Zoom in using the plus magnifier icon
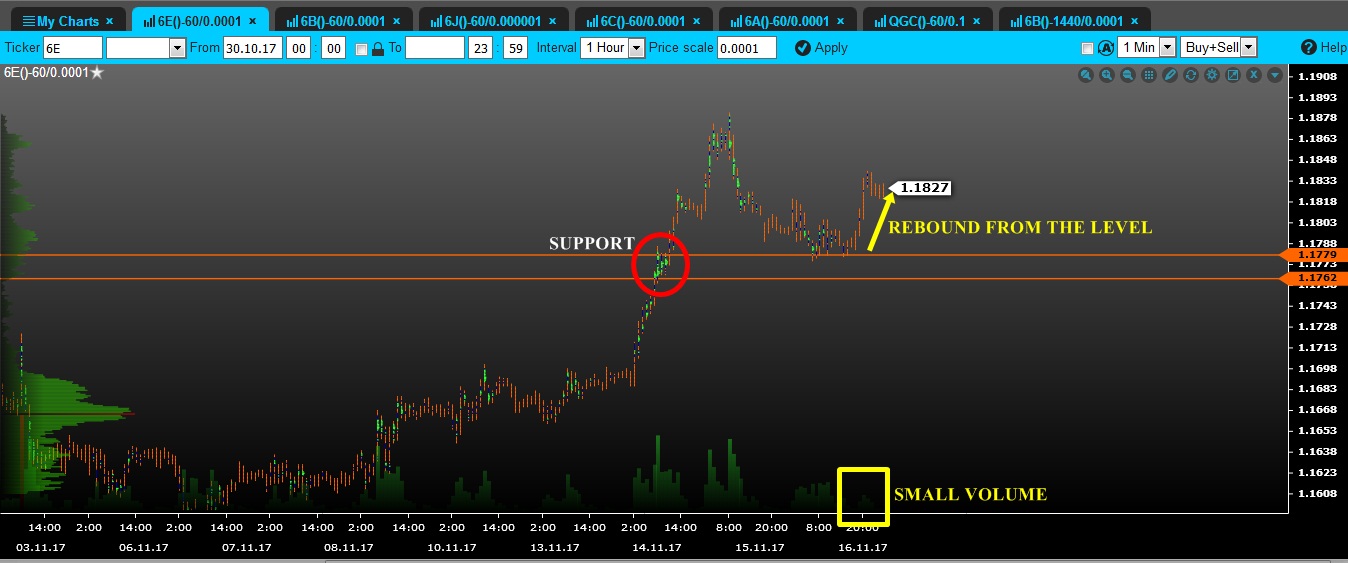 click(1107, 75)
